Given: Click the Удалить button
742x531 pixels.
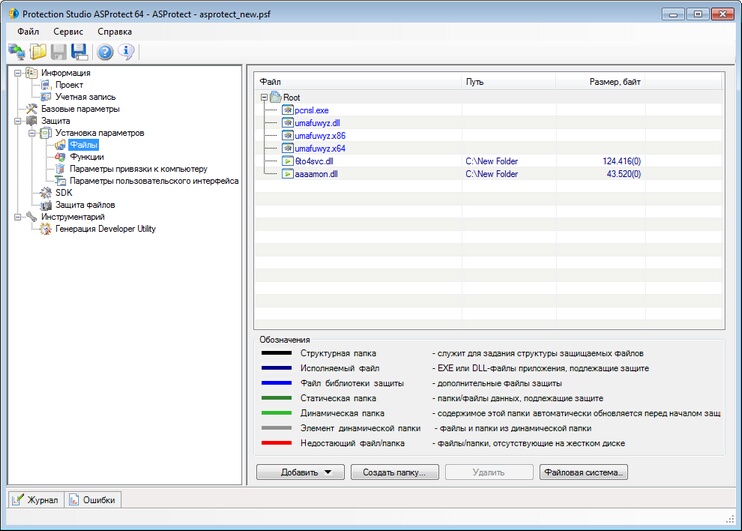Looking at the screenshot, I should [489, 472].
